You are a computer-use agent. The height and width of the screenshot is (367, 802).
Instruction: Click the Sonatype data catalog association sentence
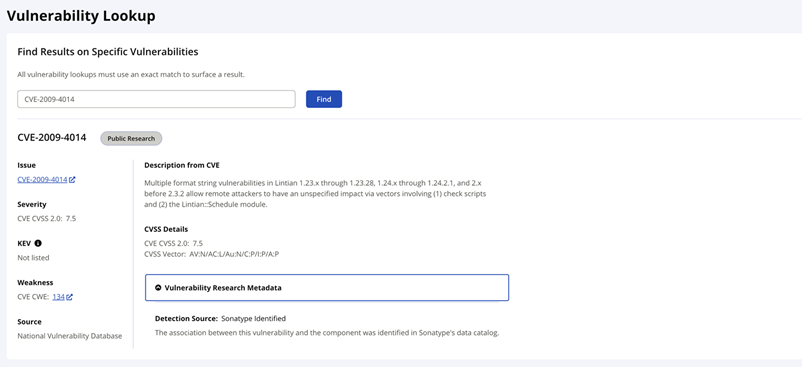[x=327, y=333]
